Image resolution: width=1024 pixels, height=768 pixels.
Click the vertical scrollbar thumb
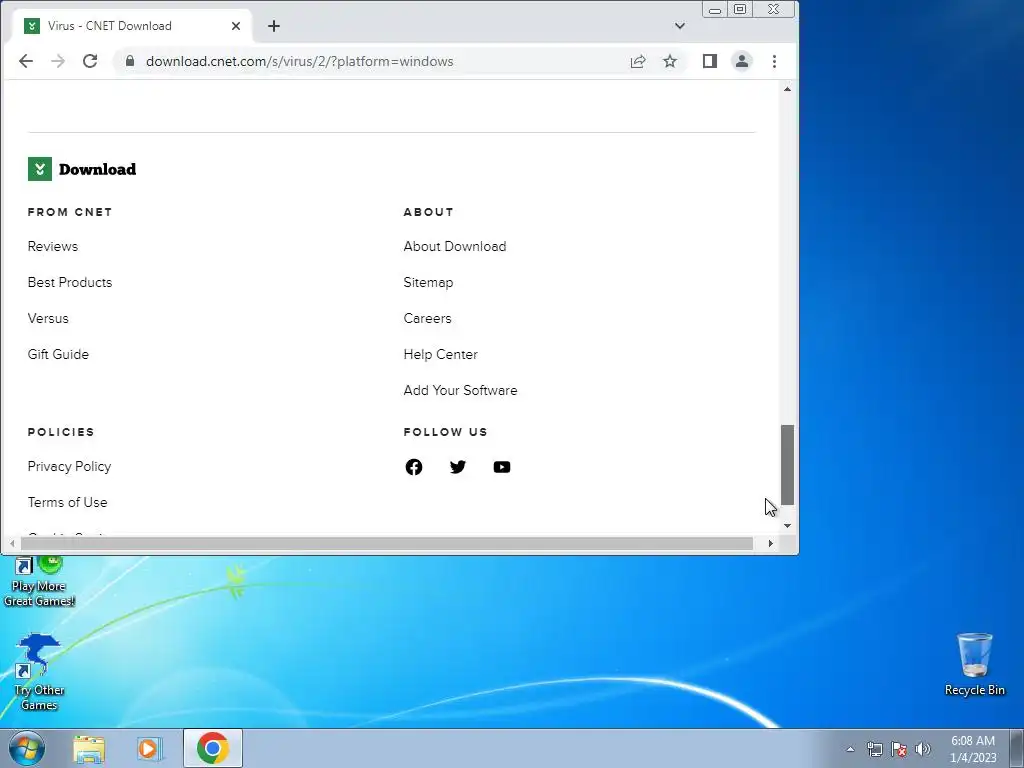tap(788, 464)
